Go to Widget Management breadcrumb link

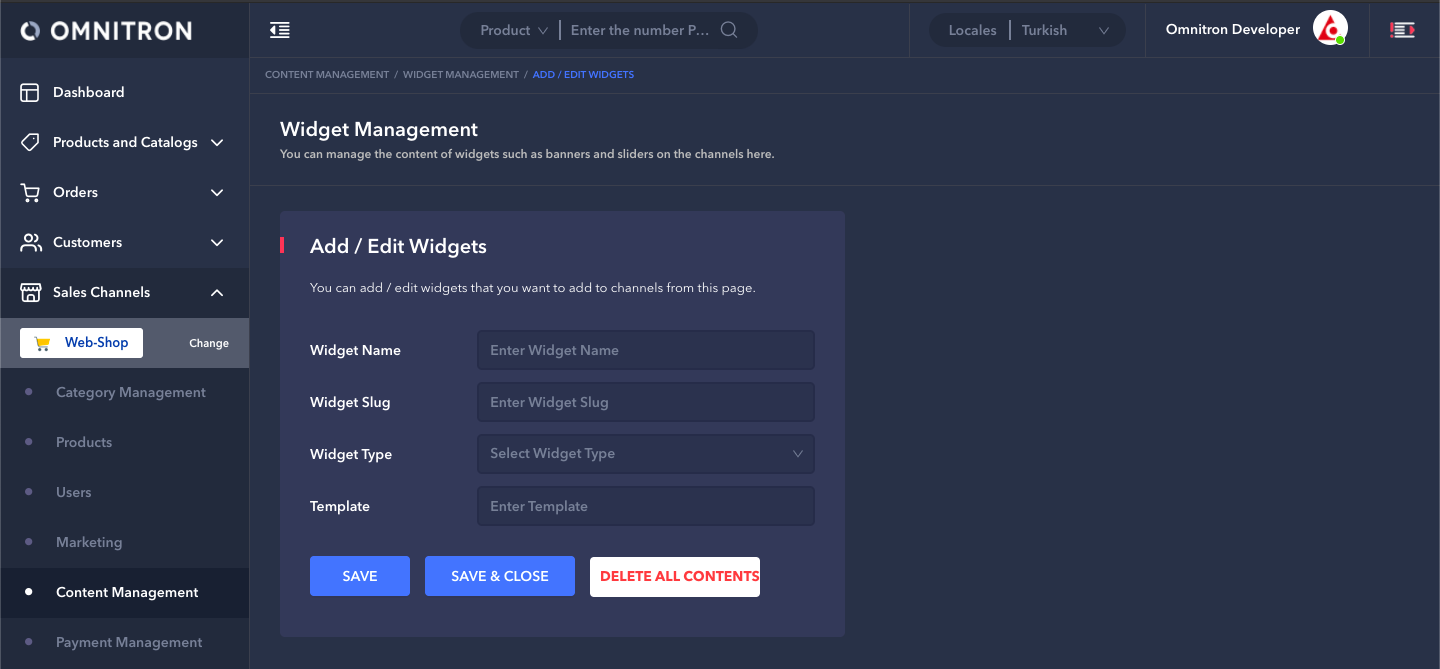pos(460,75)
